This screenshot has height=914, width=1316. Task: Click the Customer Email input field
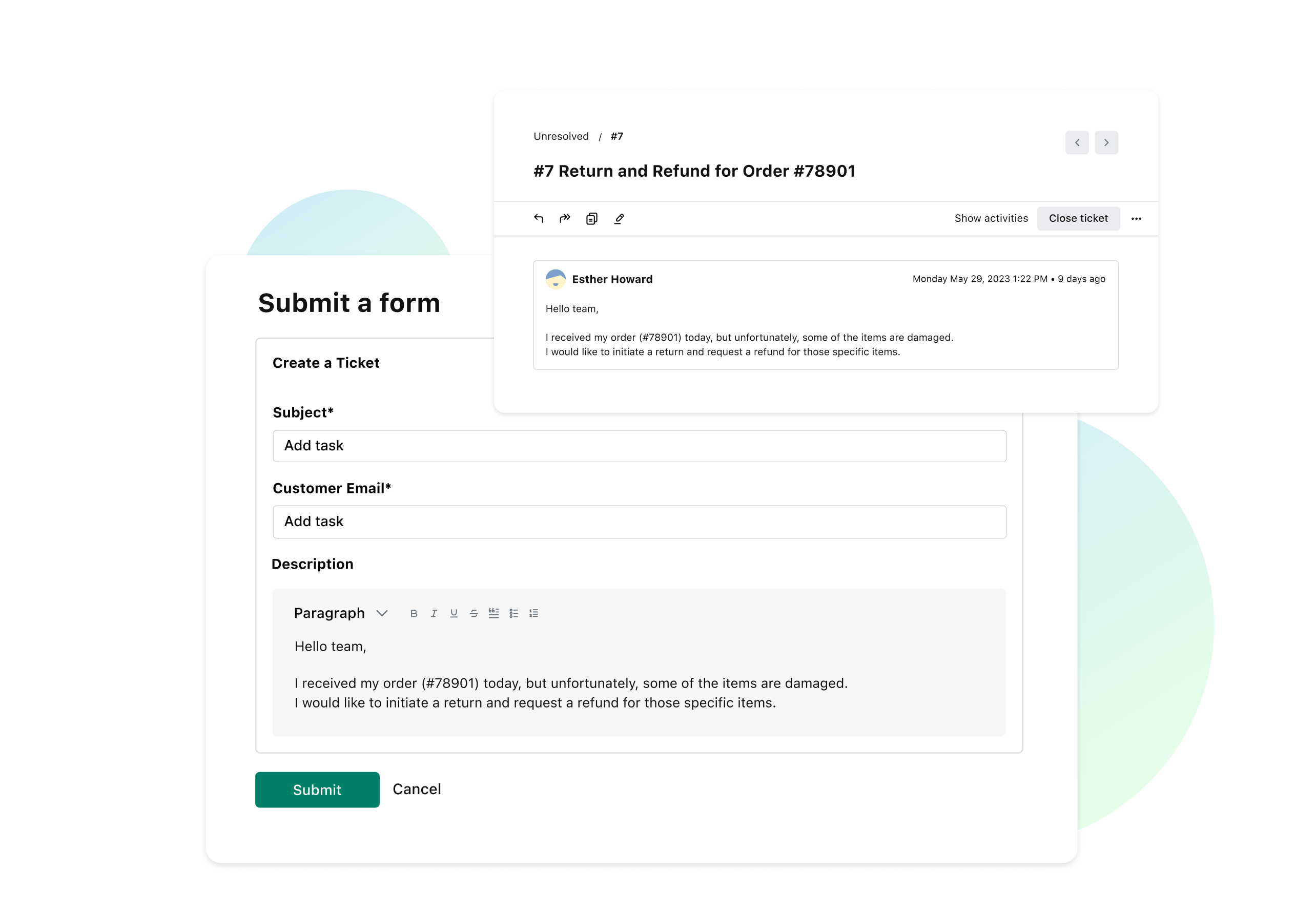(x=638, y=520)
